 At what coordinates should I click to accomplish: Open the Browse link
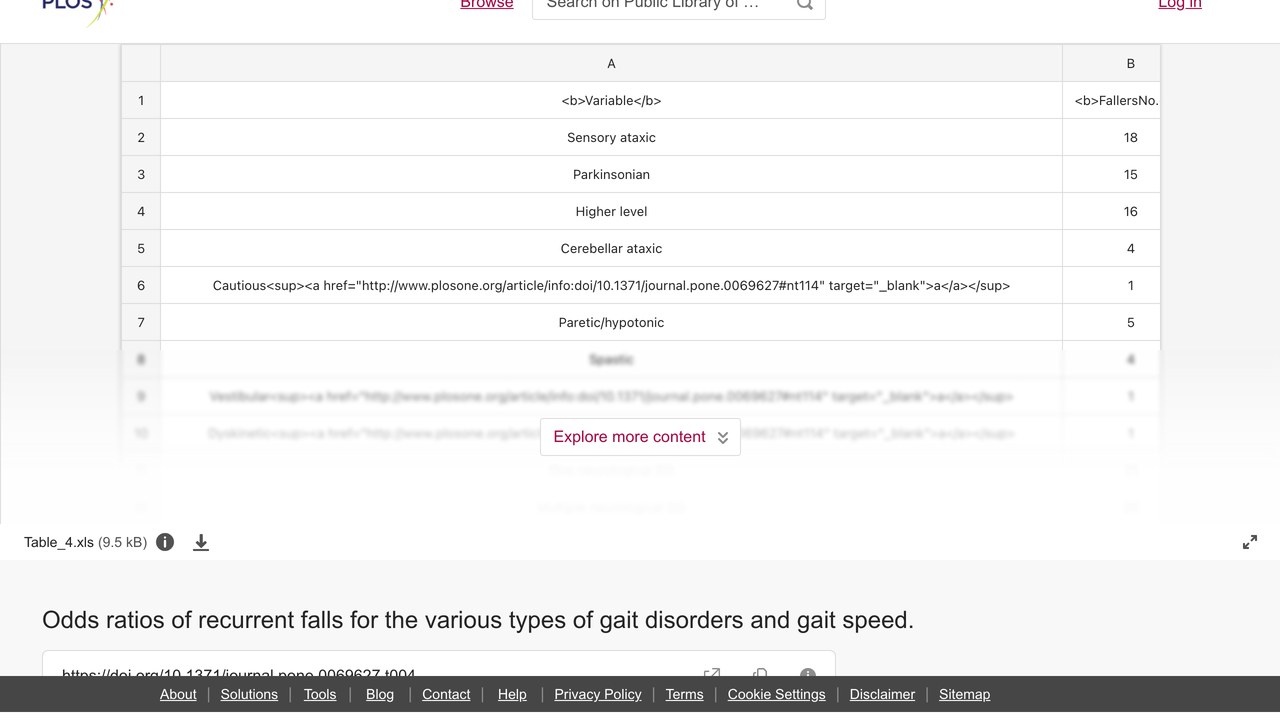tap(487, 5)
